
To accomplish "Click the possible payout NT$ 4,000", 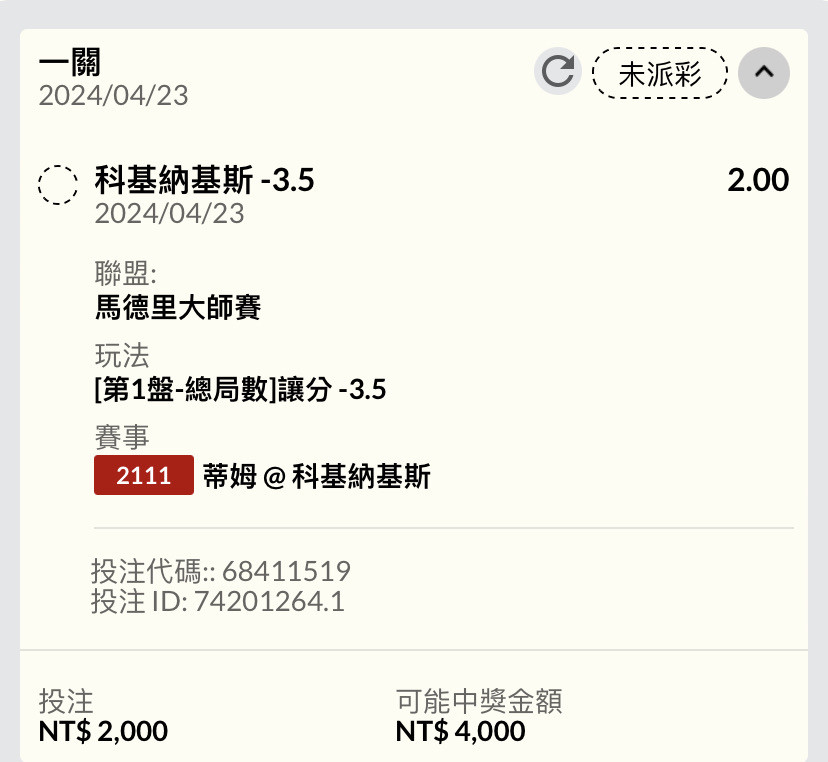I will [x=460, y=732].
